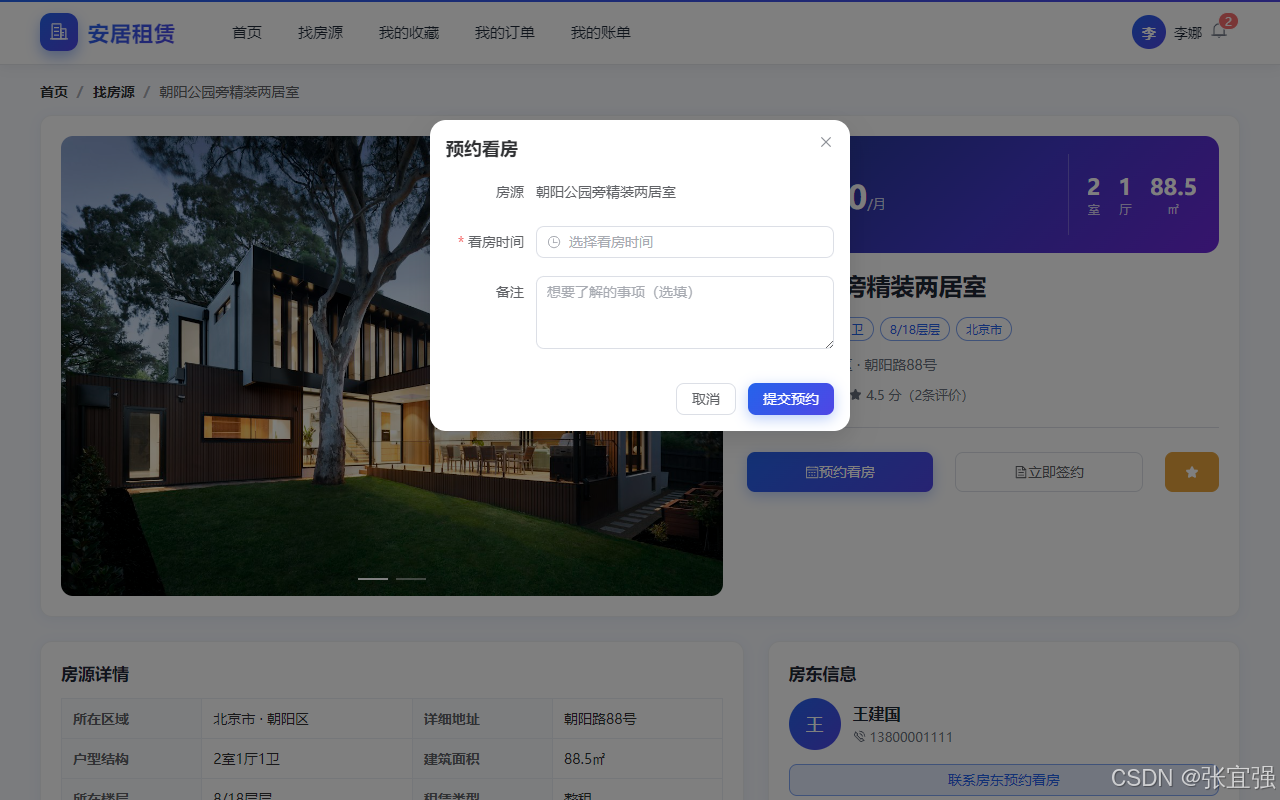
Task: Click the star favorite button
Action: (x=1192, y=472)
